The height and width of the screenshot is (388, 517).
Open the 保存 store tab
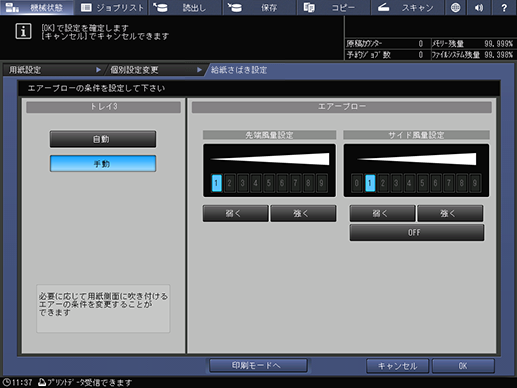pyautogui.click(x=260, y=7)
